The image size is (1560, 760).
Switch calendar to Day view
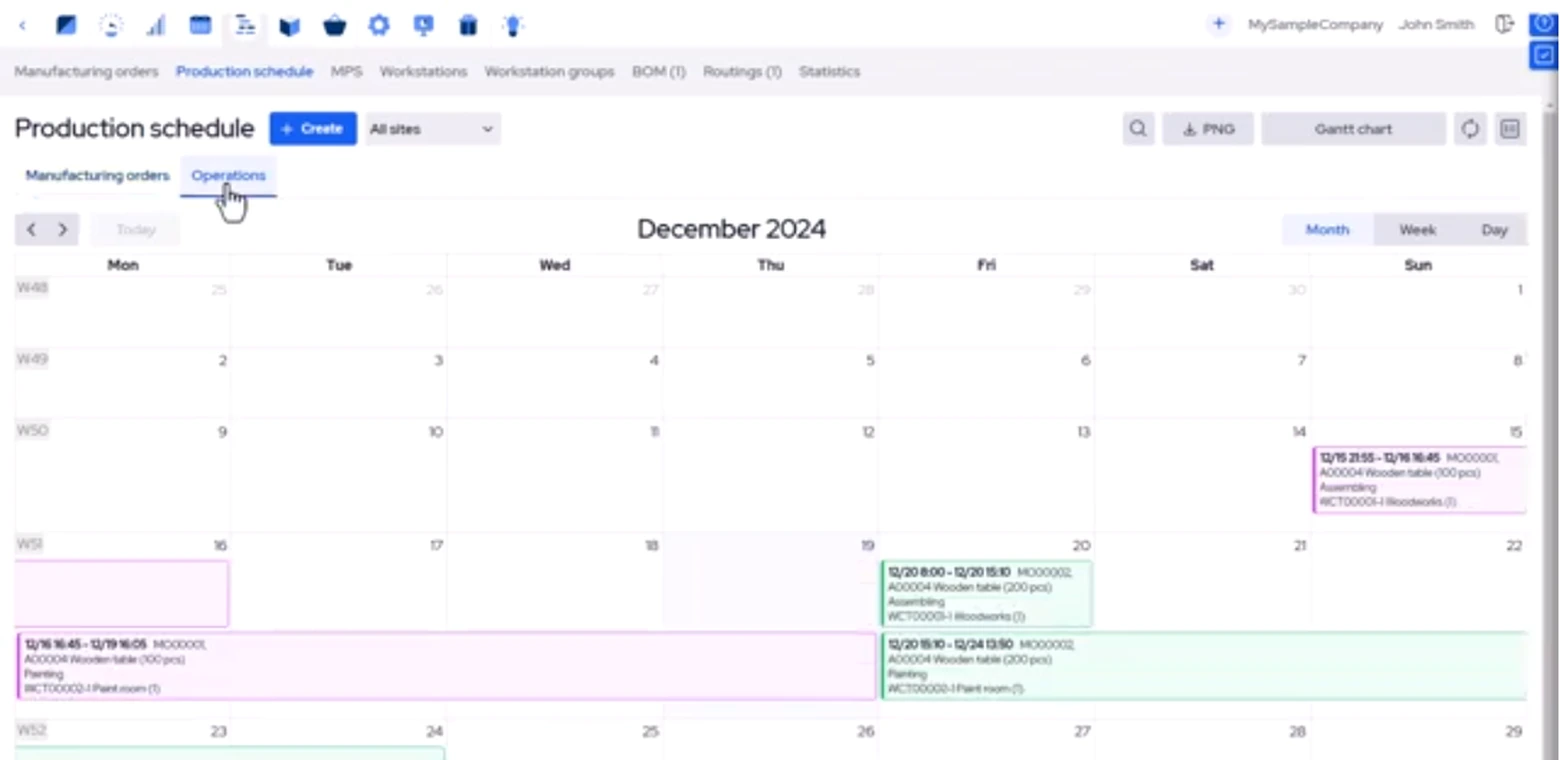point(1494,230)
